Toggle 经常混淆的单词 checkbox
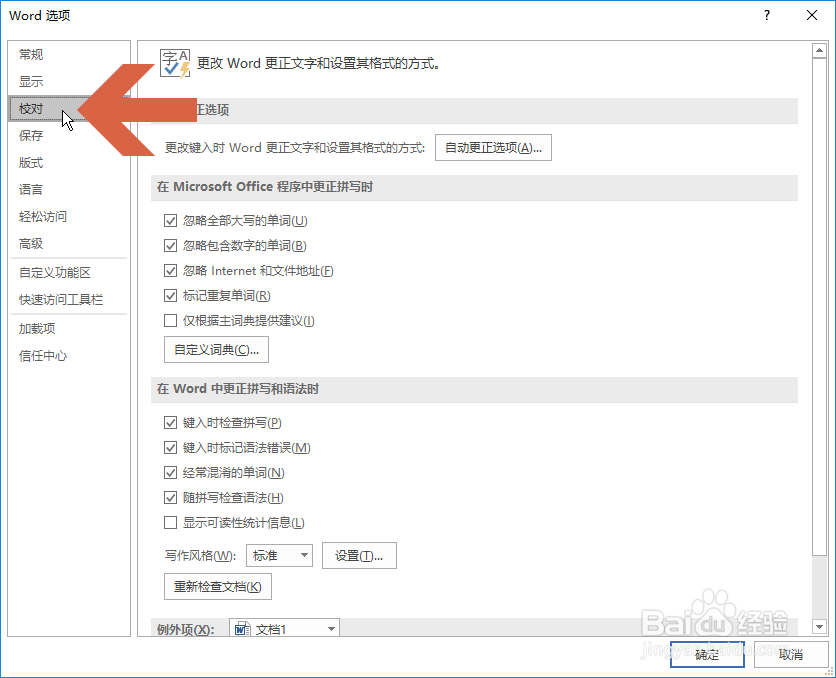Viewport: 836px width, 678px height. (171, 473)
